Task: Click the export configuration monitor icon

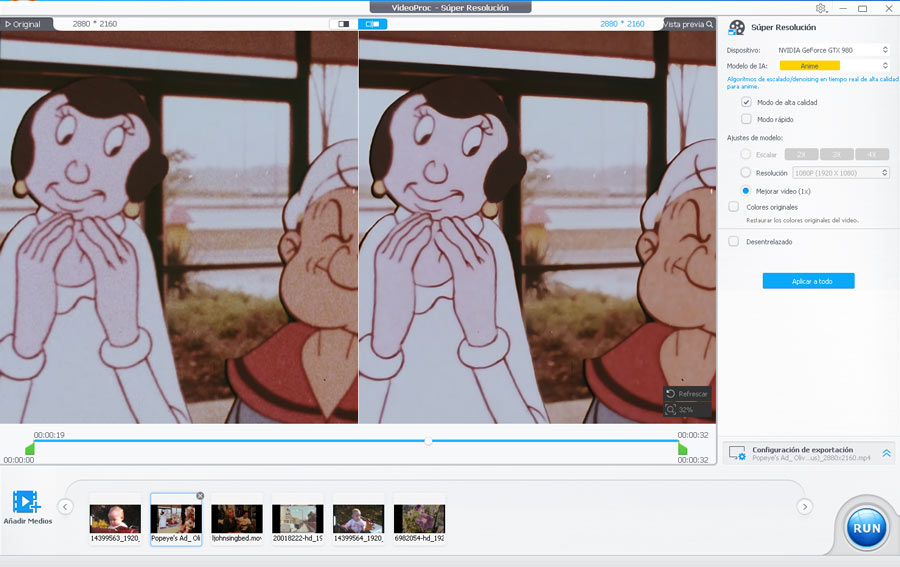Action: [x=737, y=453]
